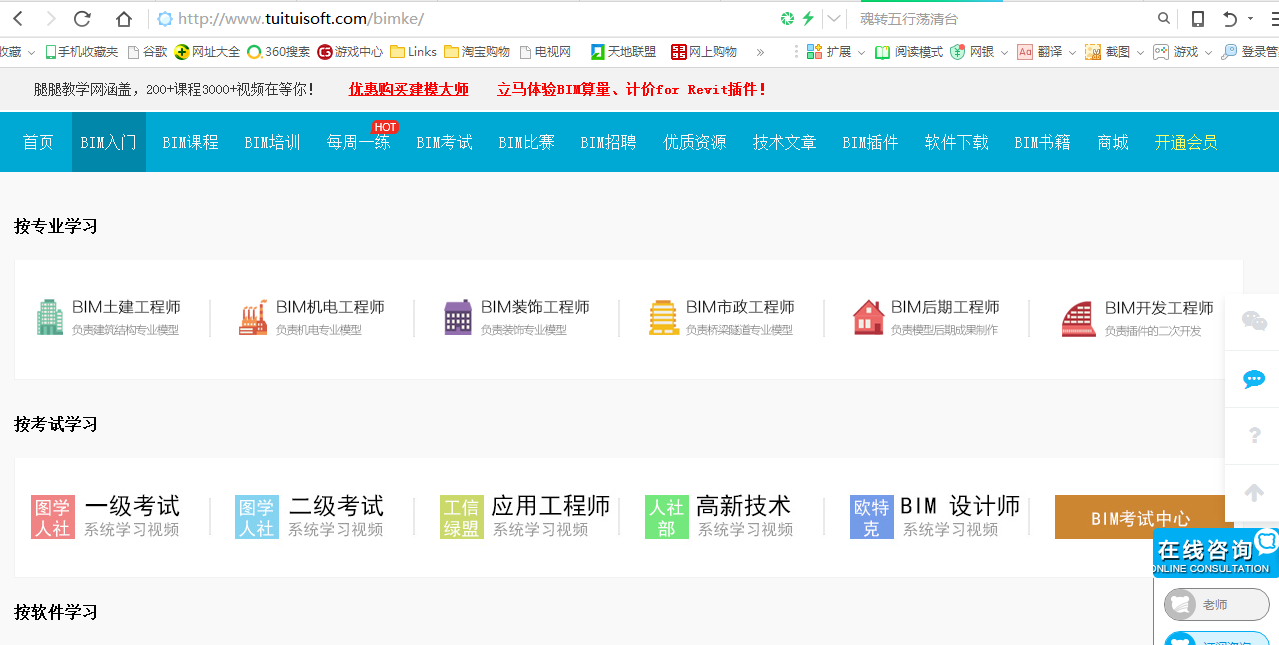Open BIM考试 navigation item

coord(444,142)
